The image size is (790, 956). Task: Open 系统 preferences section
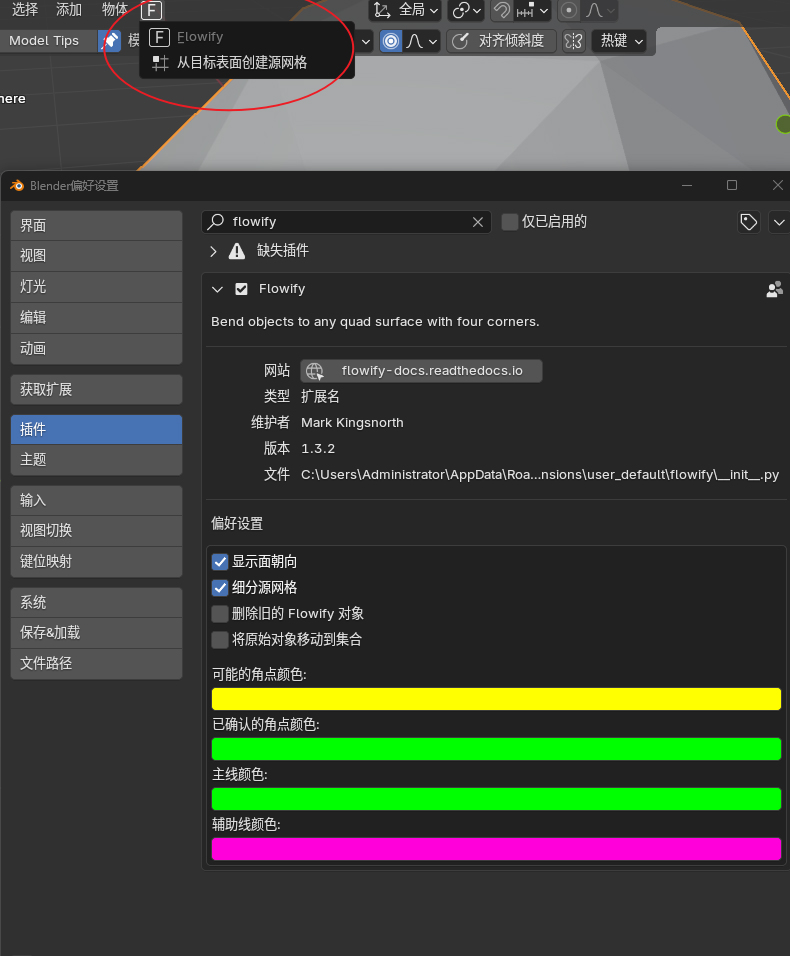click(96, 602)
